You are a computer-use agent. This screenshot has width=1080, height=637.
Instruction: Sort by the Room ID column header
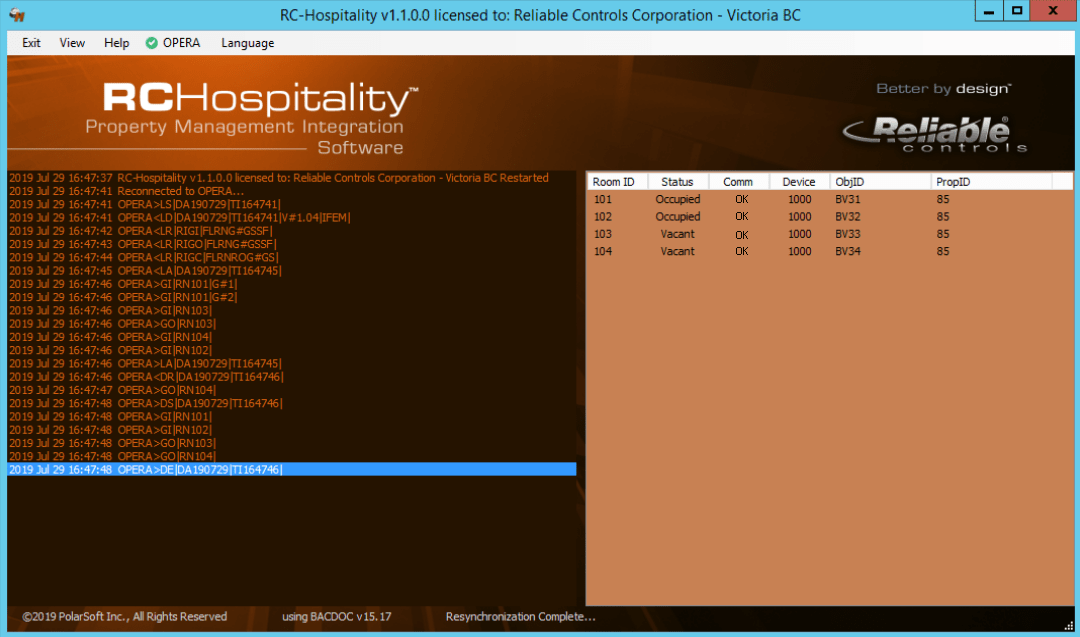(617, 182)
